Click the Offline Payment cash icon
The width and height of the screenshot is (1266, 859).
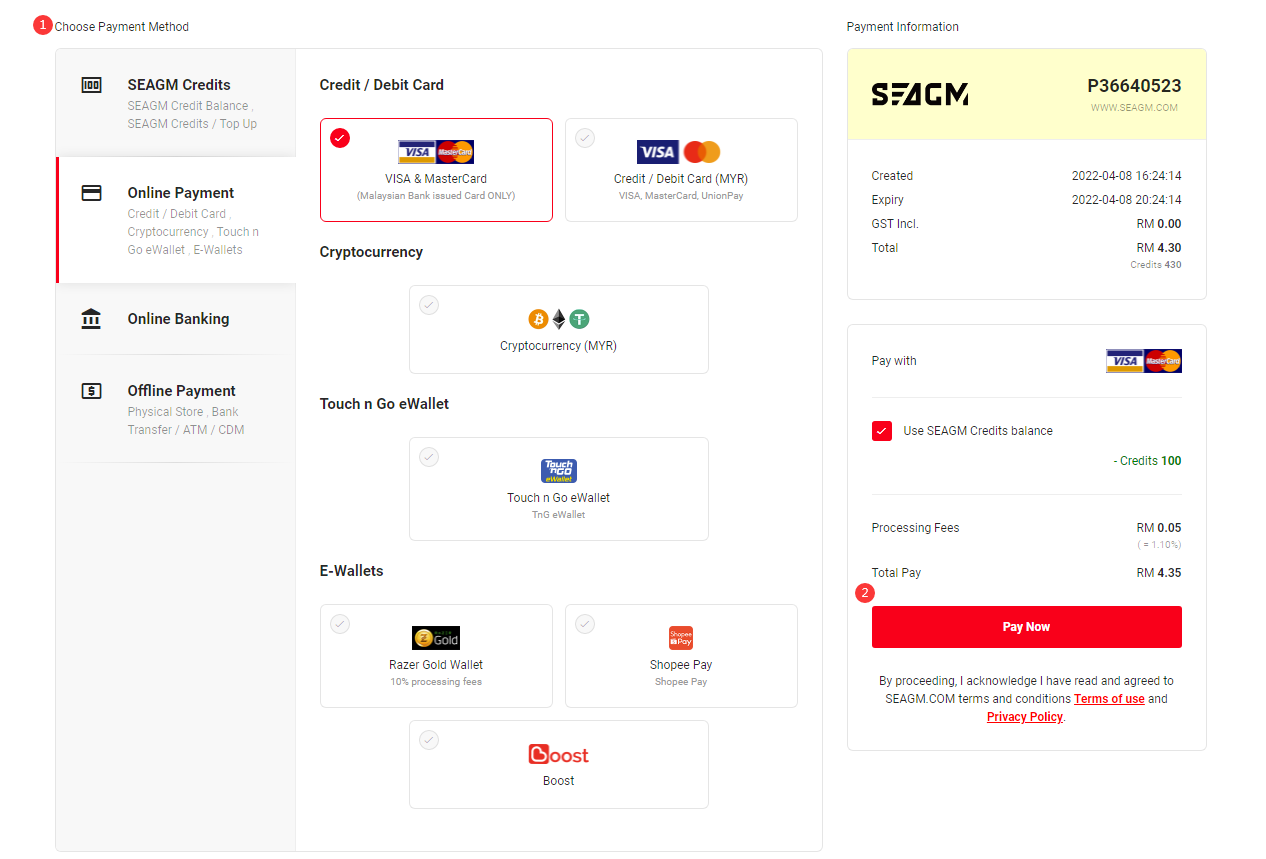pos(91,391)
